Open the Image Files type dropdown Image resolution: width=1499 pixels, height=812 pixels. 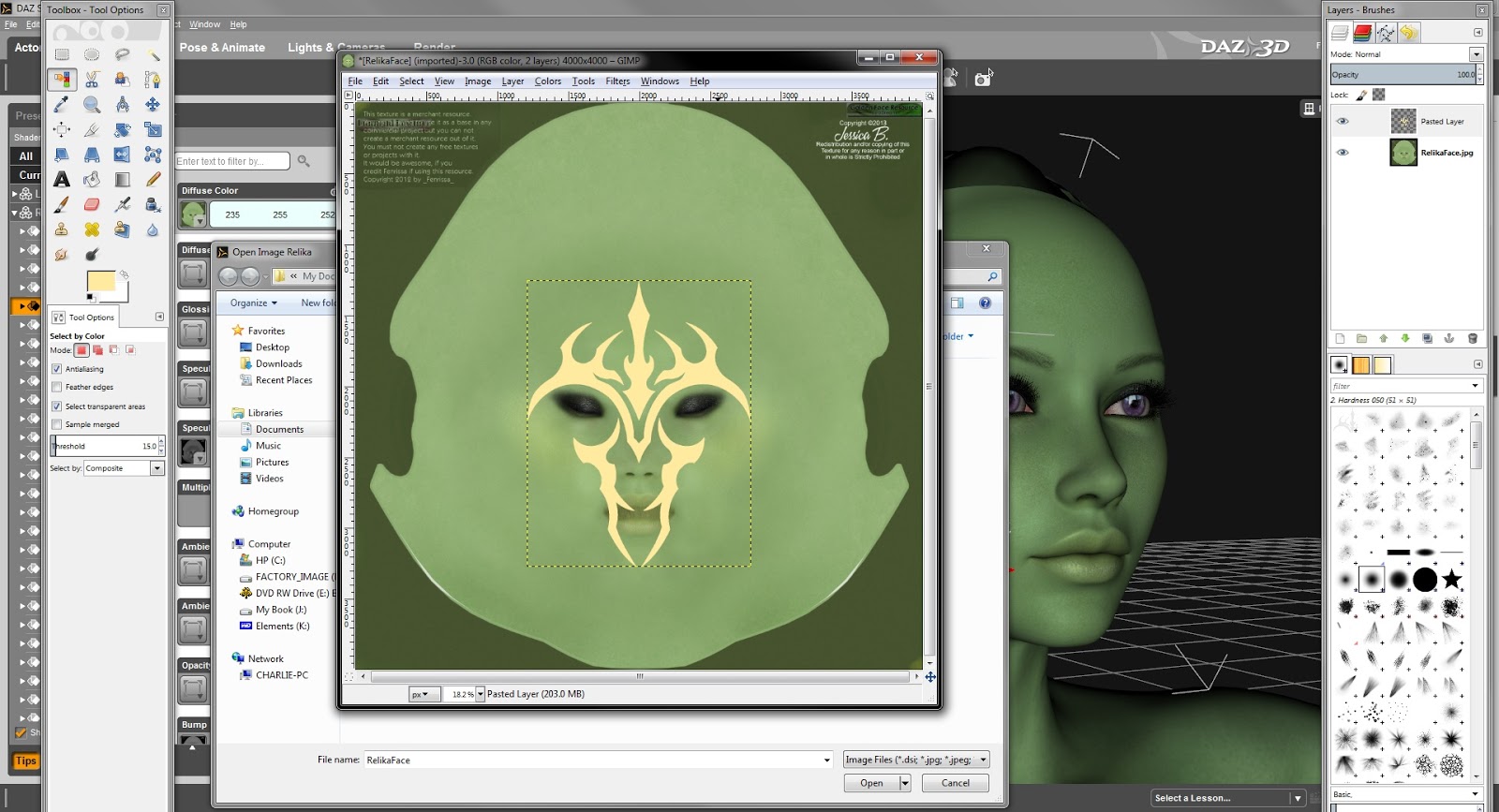point(916,760)
